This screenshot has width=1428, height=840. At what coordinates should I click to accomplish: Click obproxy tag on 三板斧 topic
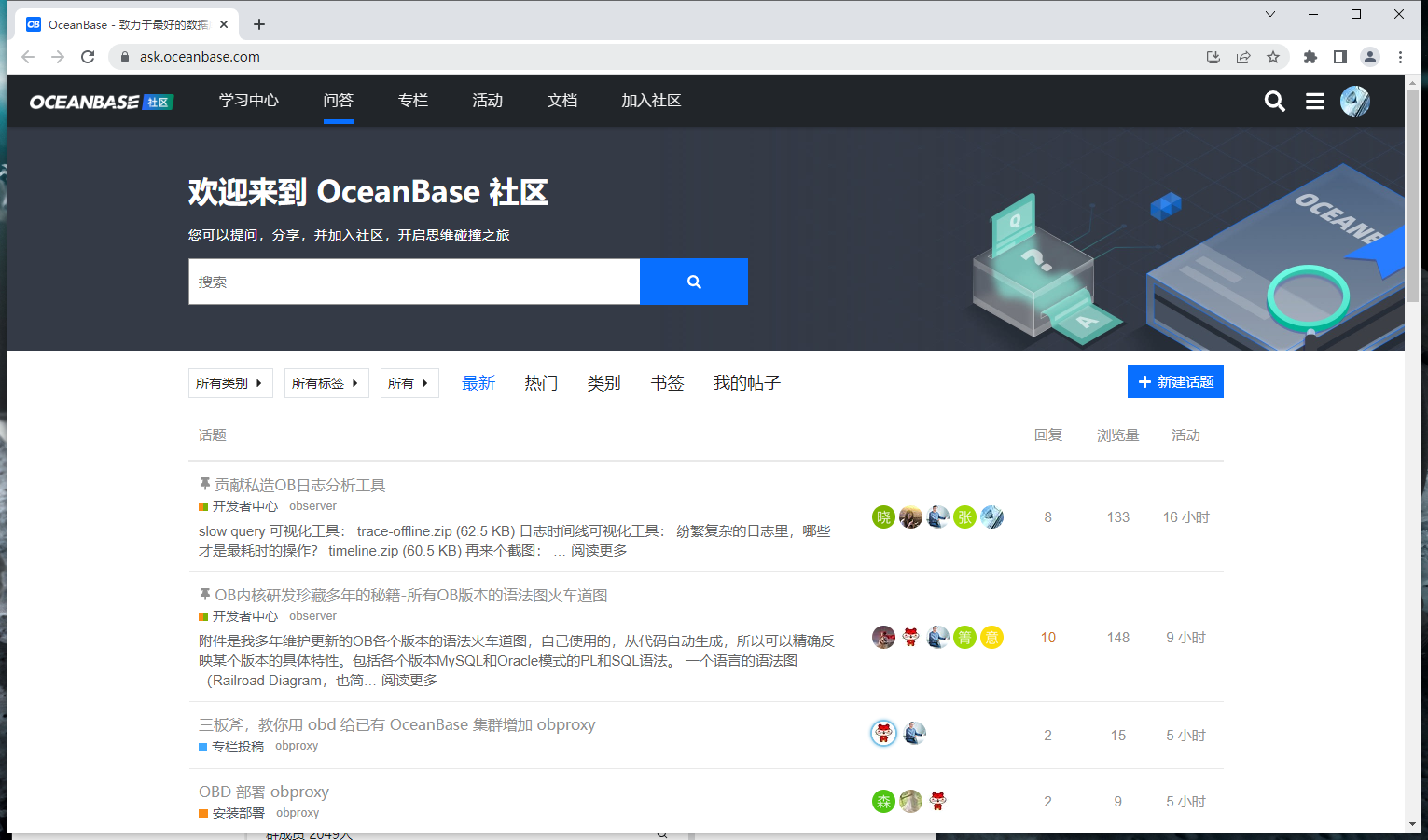pyautogui.click(x=297, y=746)
